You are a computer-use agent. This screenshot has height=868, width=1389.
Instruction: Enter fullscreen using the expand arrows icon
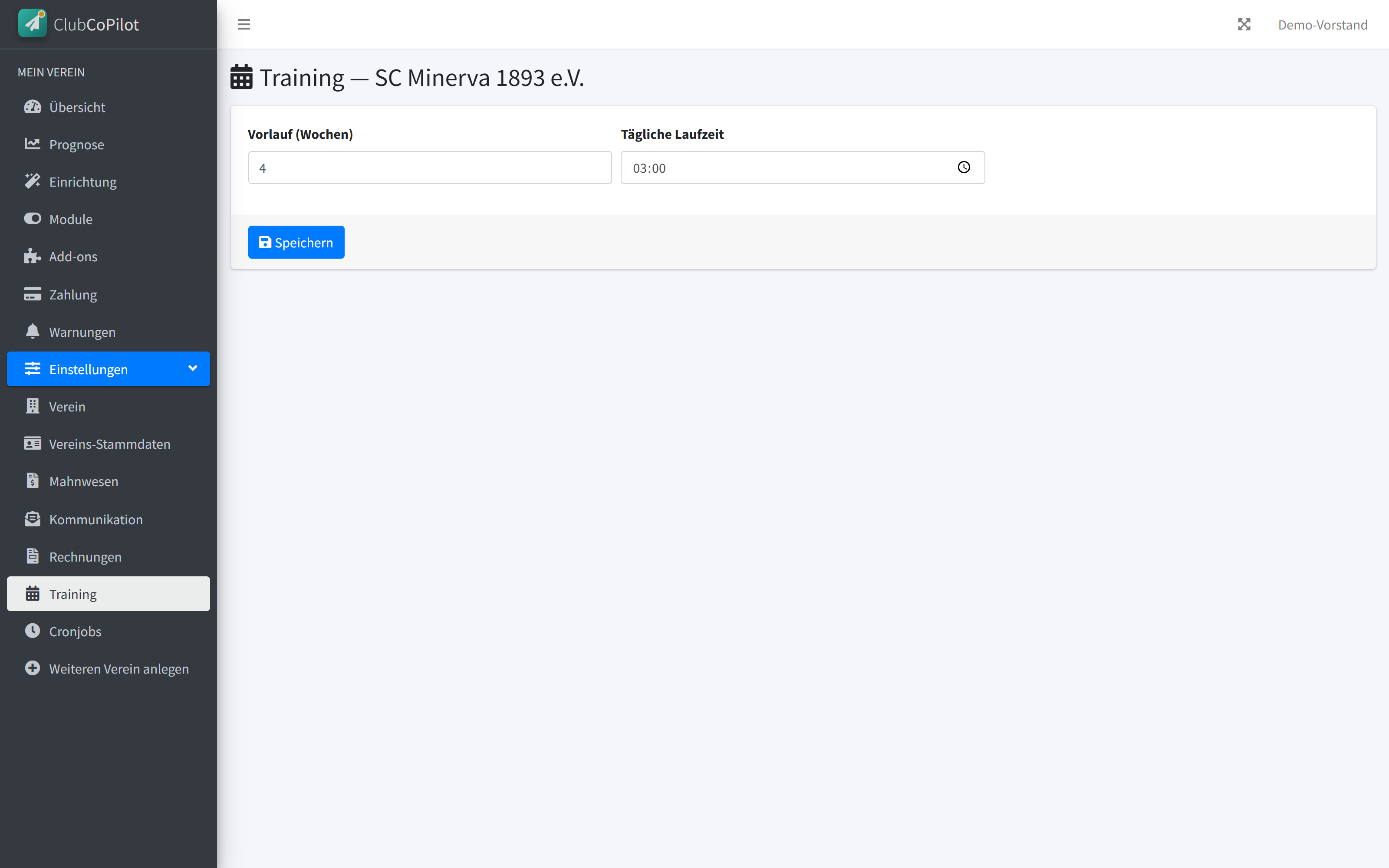[1244, 25]
